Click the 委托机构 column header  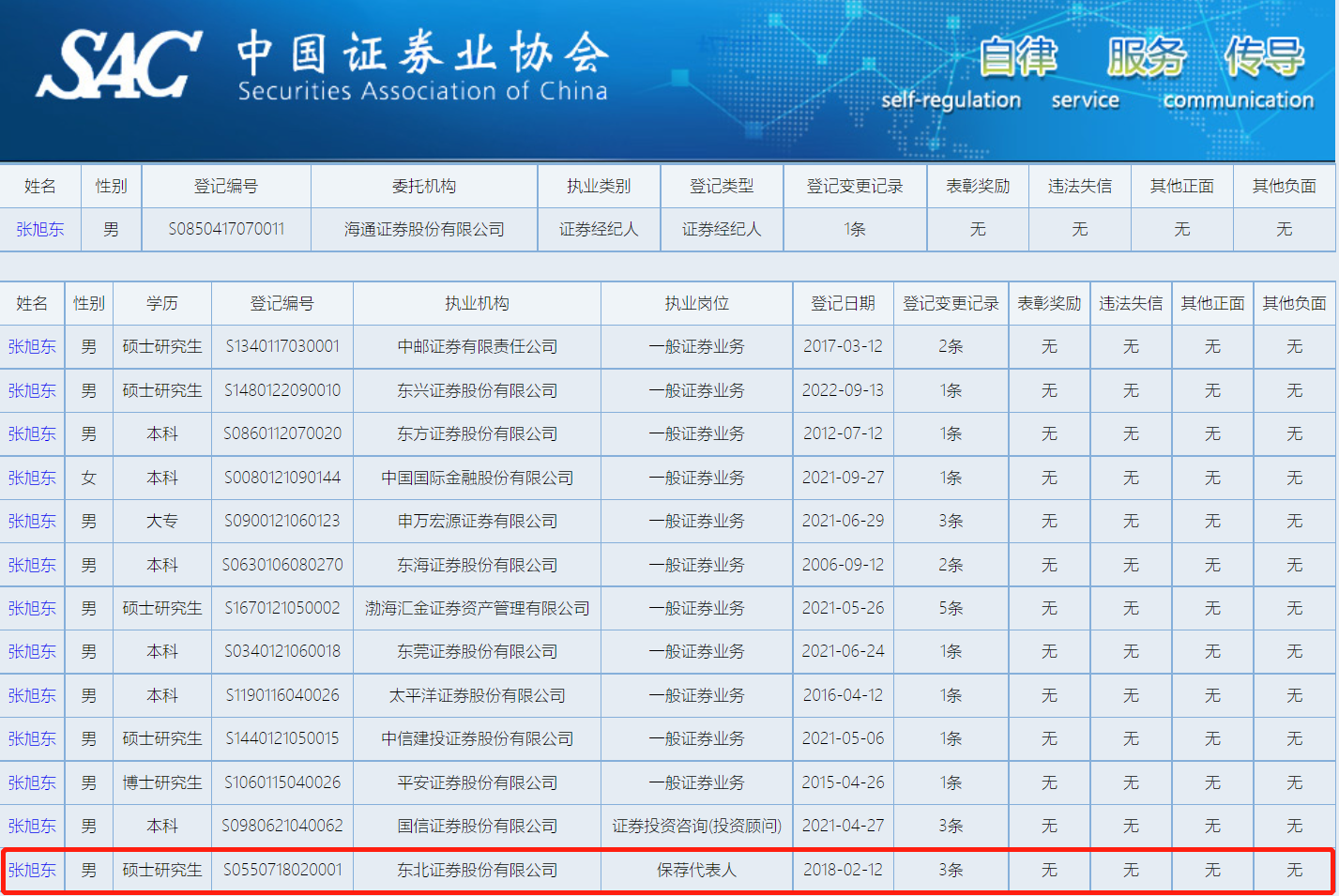click(424, 186)
